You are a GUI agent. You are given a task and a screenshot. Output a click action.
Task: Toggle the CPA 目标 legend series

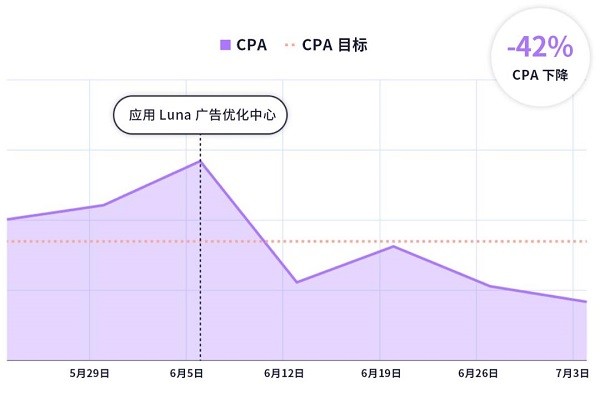point(334,45)
